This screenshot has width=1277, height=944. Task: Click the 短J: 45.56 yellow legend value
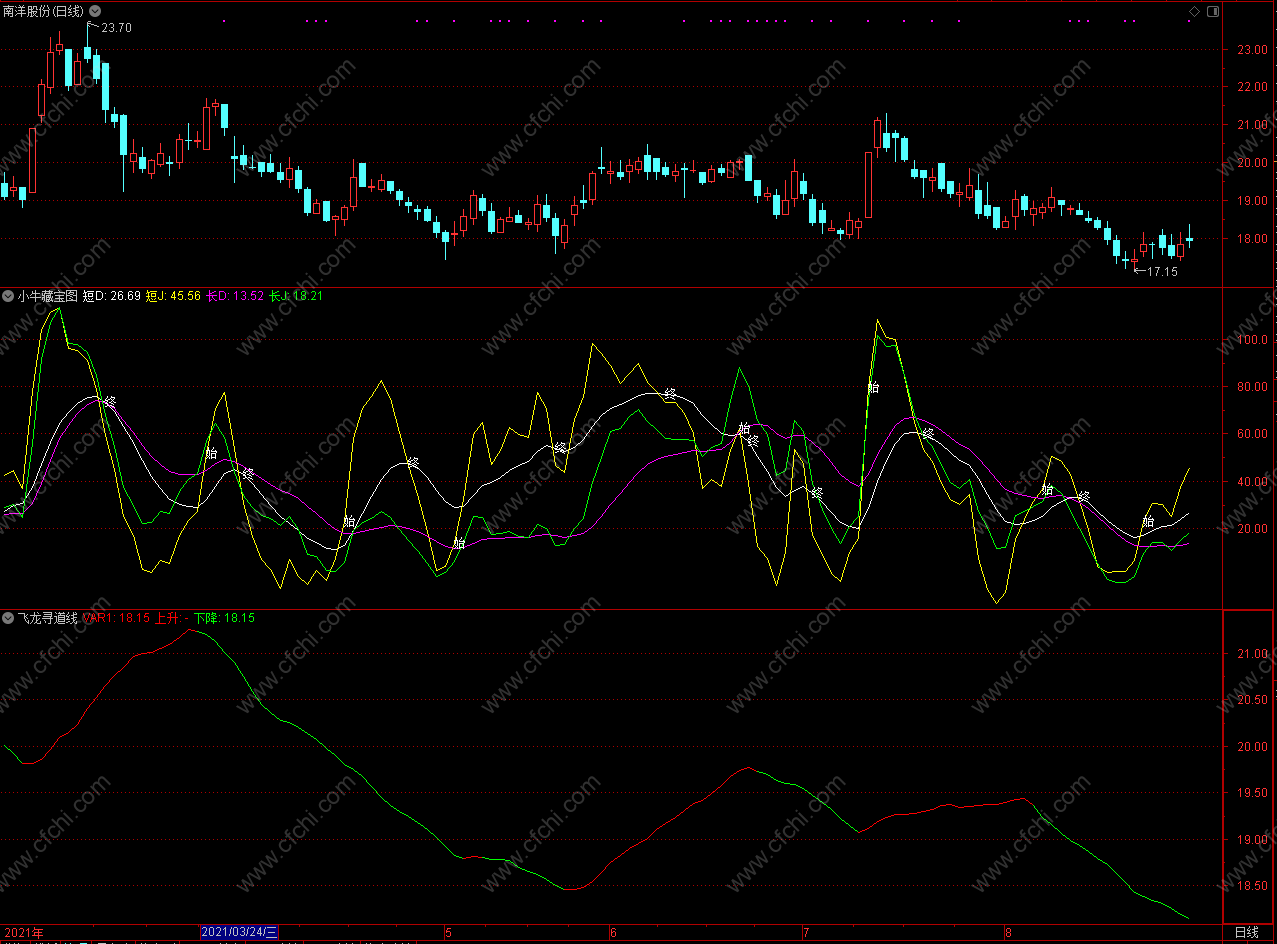click(x=173, y=296)
